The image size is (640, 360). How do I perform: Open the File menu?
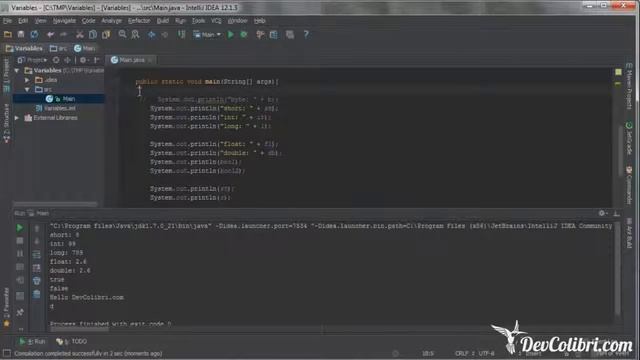7,20
